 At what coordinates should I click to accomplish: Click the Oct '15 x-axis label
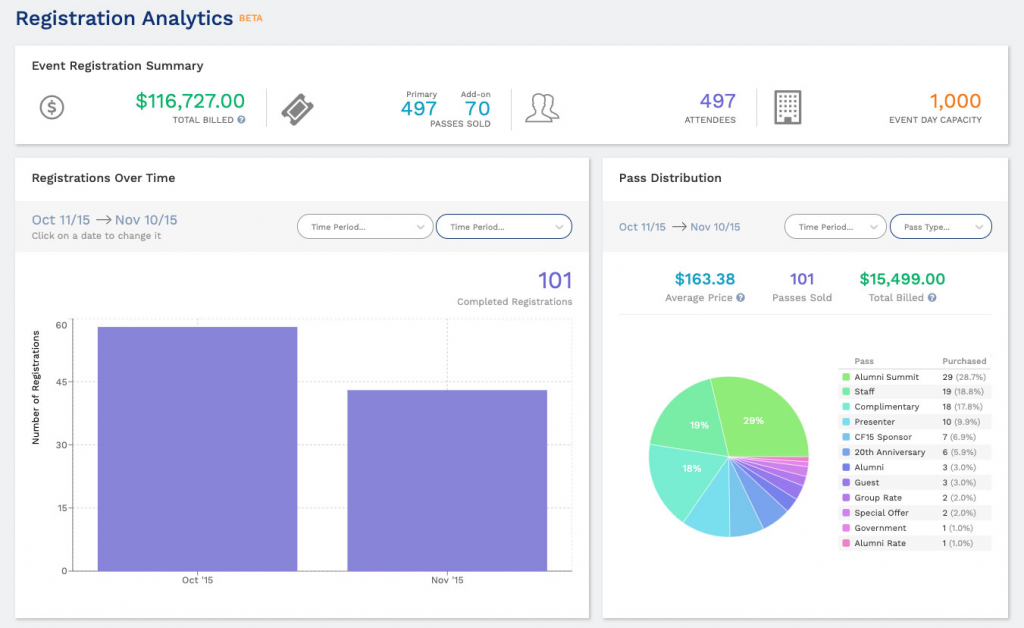coord(197,580)
